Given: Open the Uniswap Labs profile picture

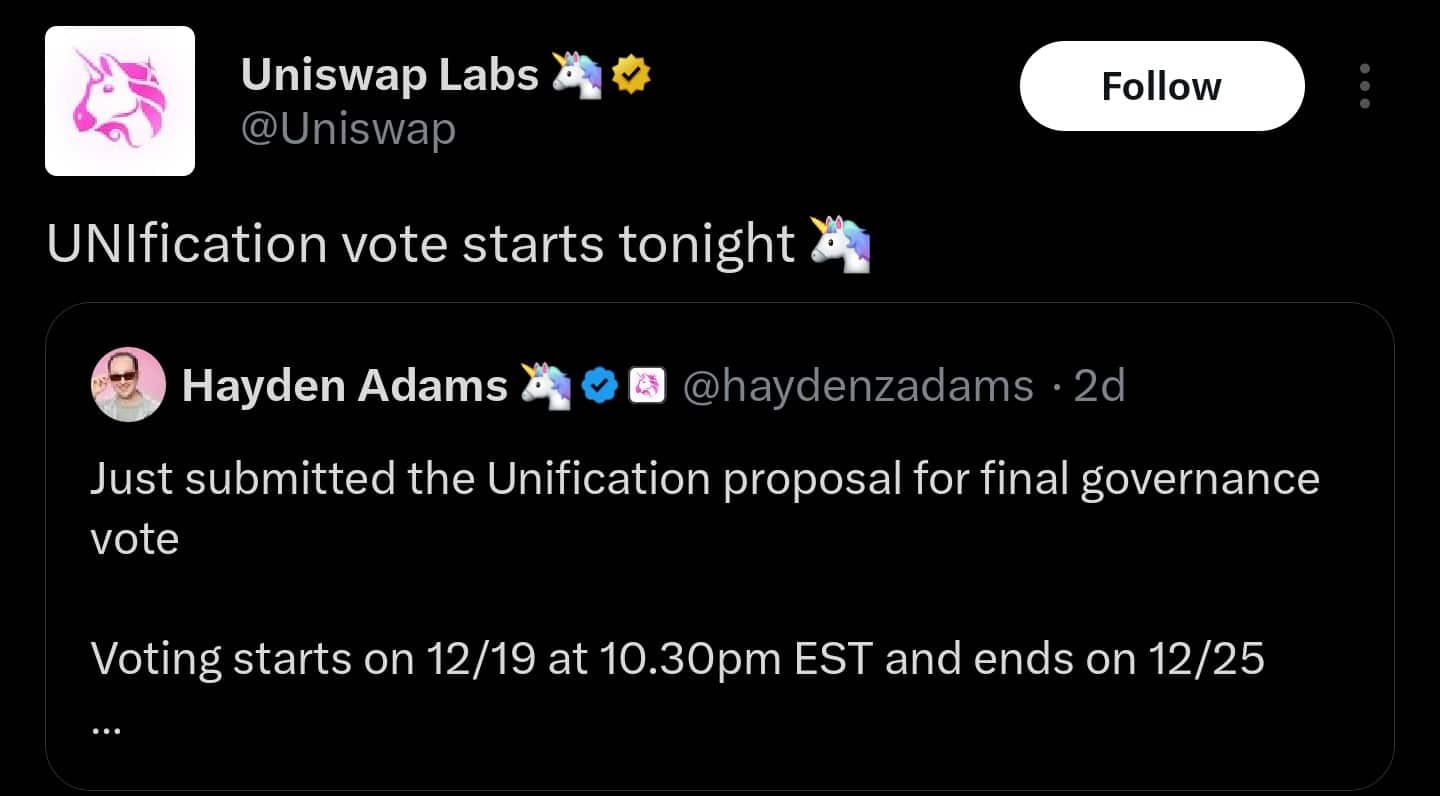Looking at the screenshot, I should coord(120,101).
